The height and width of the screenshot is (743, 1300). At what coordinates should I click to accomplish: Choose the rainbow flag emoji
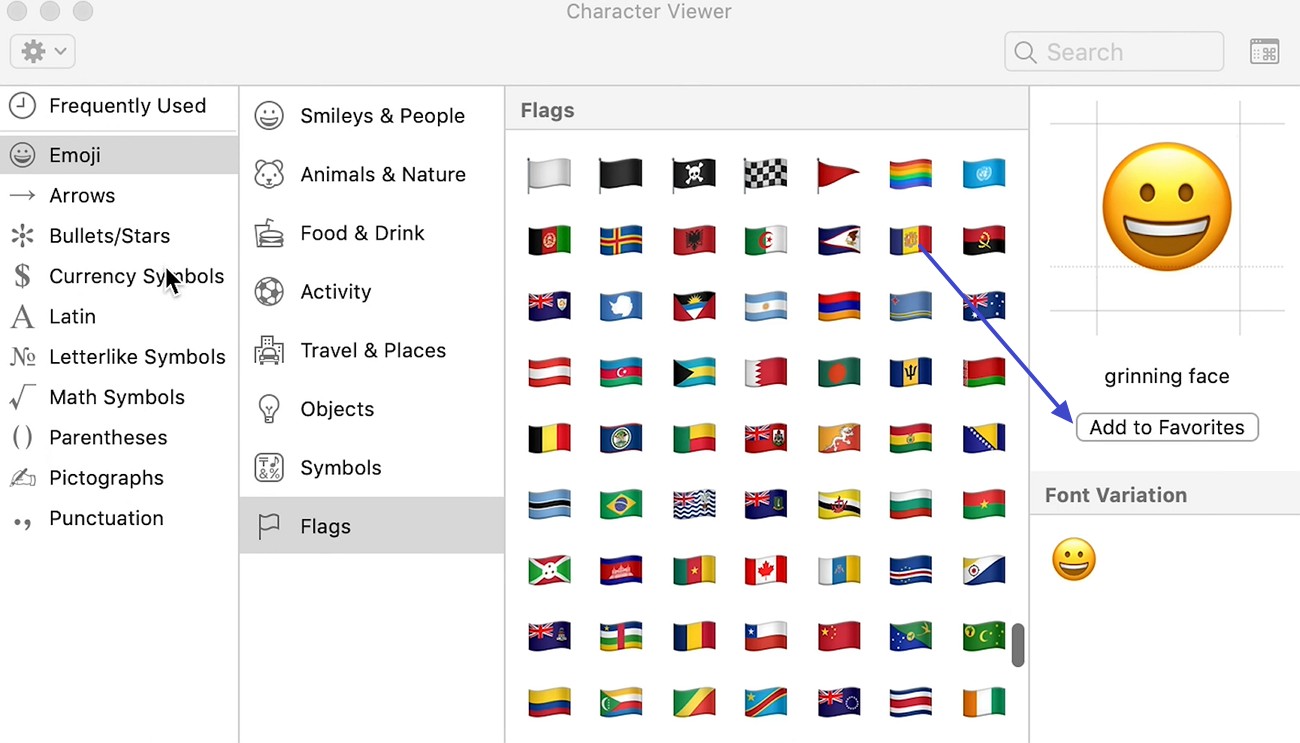click(910, 174)
